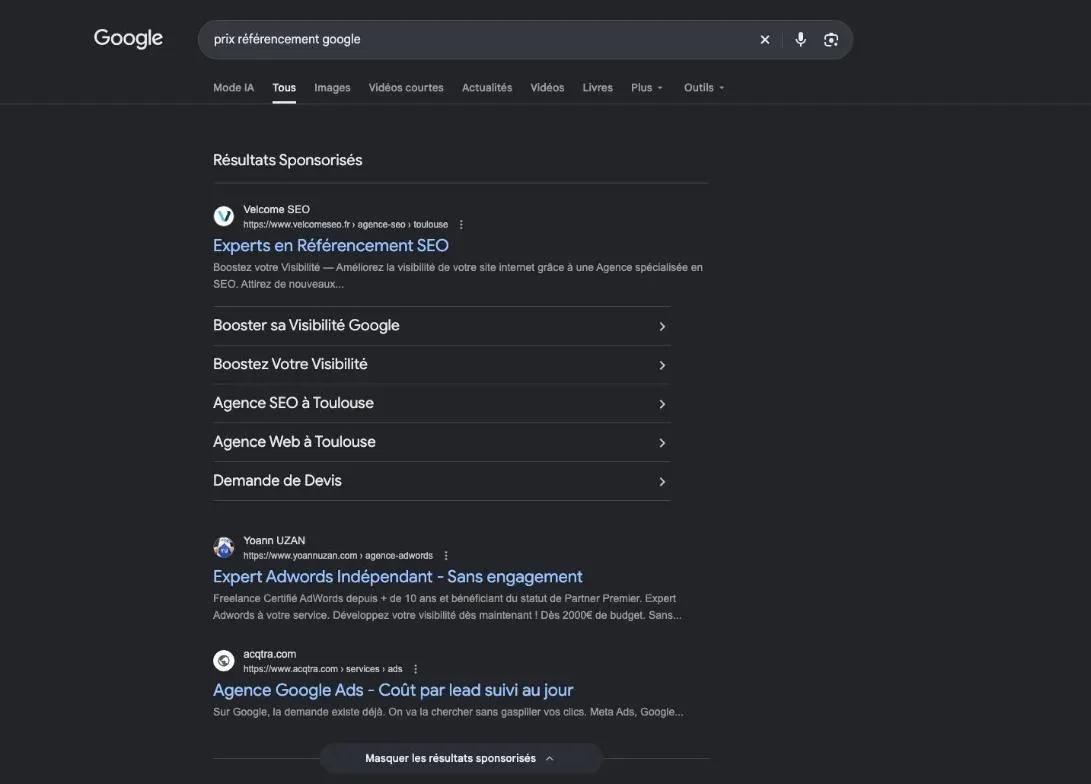Image resolution: width=1091 pixels, height=784 pixels.
Task: Click the acqtra.com advertiser name
Action: coord(269,654)
